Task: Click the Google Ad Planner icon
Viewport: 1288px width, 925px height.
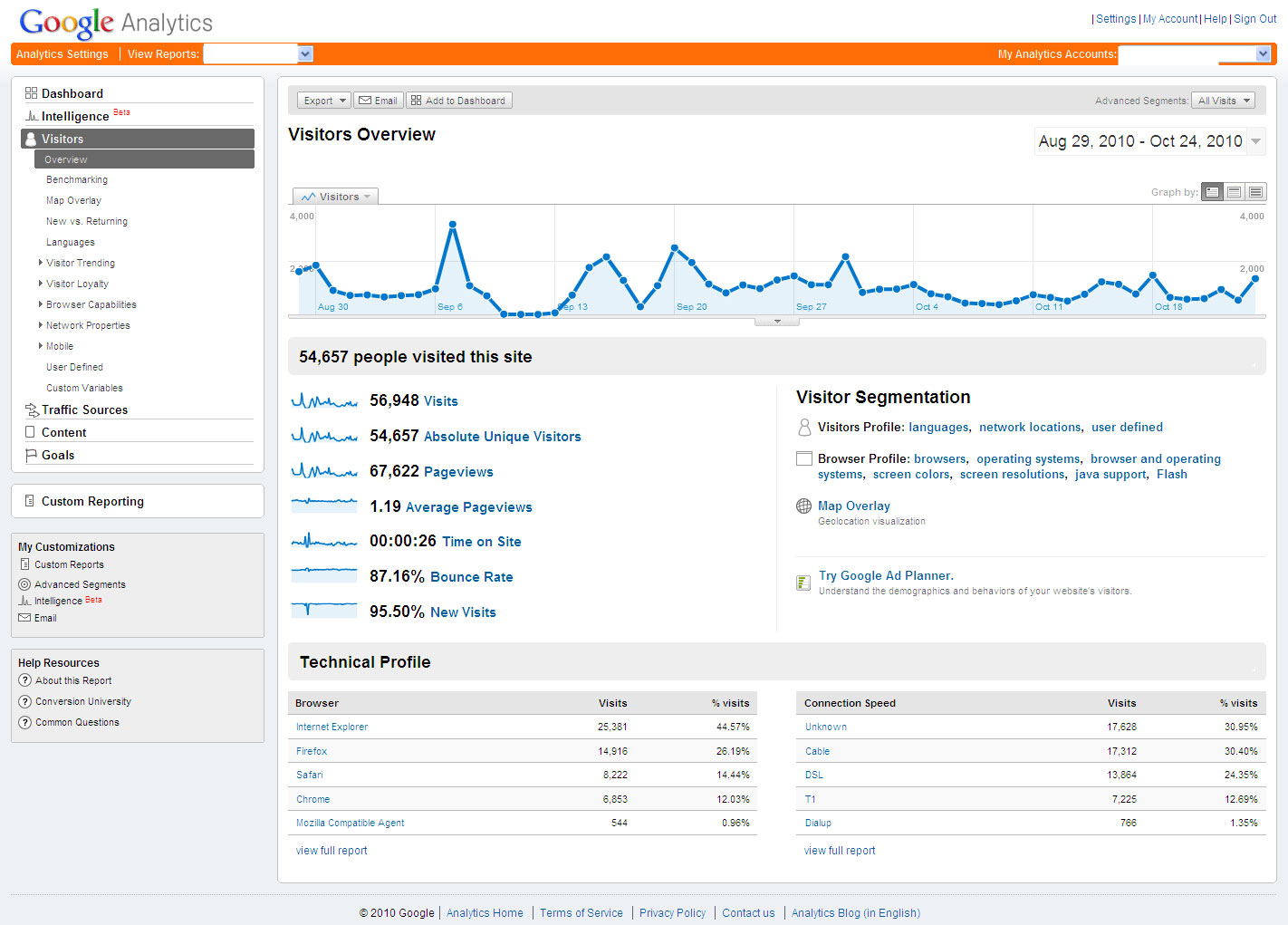Action: point(803,583)
